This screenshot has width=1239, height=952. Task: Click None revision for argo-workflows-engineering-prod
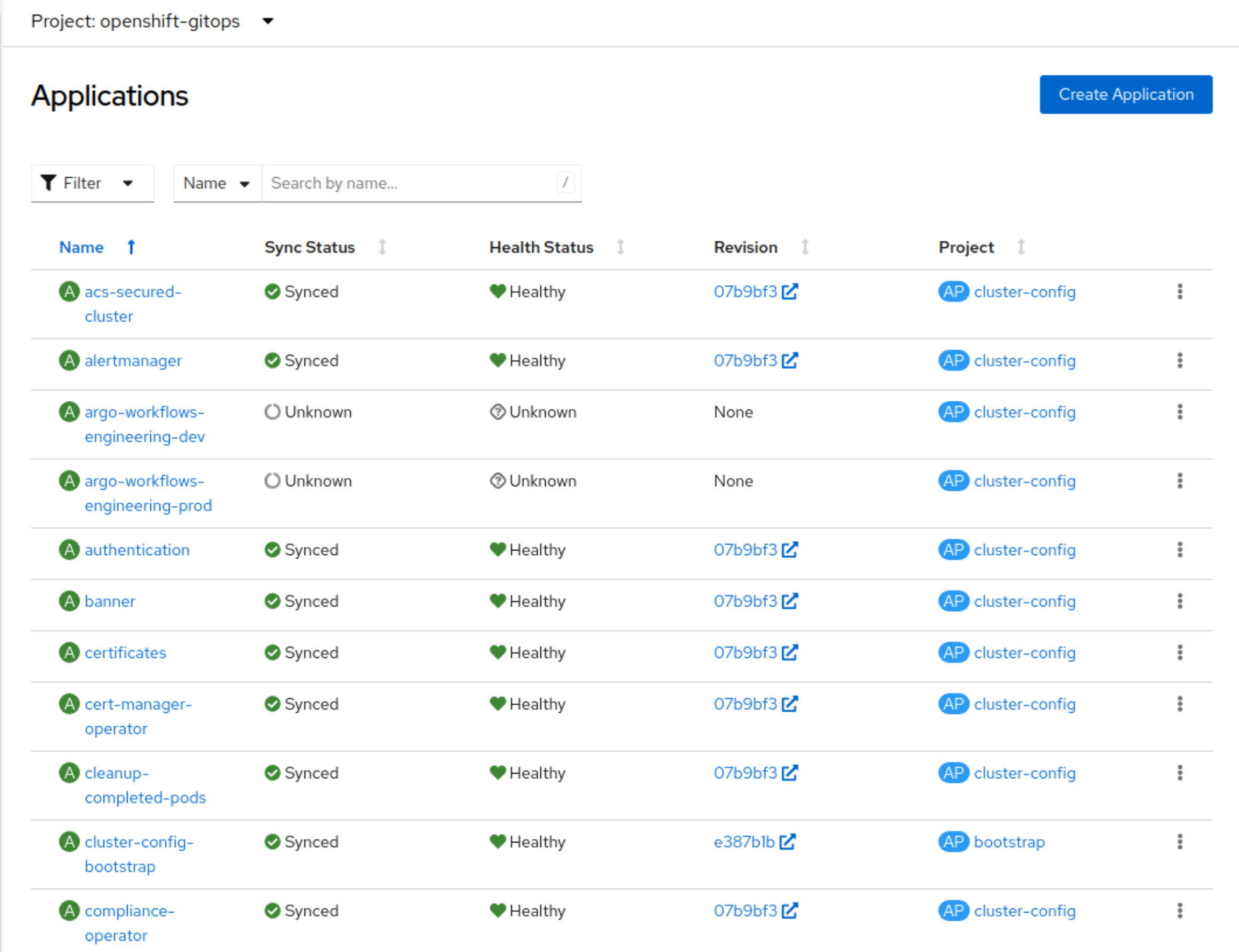coord(733,481)
